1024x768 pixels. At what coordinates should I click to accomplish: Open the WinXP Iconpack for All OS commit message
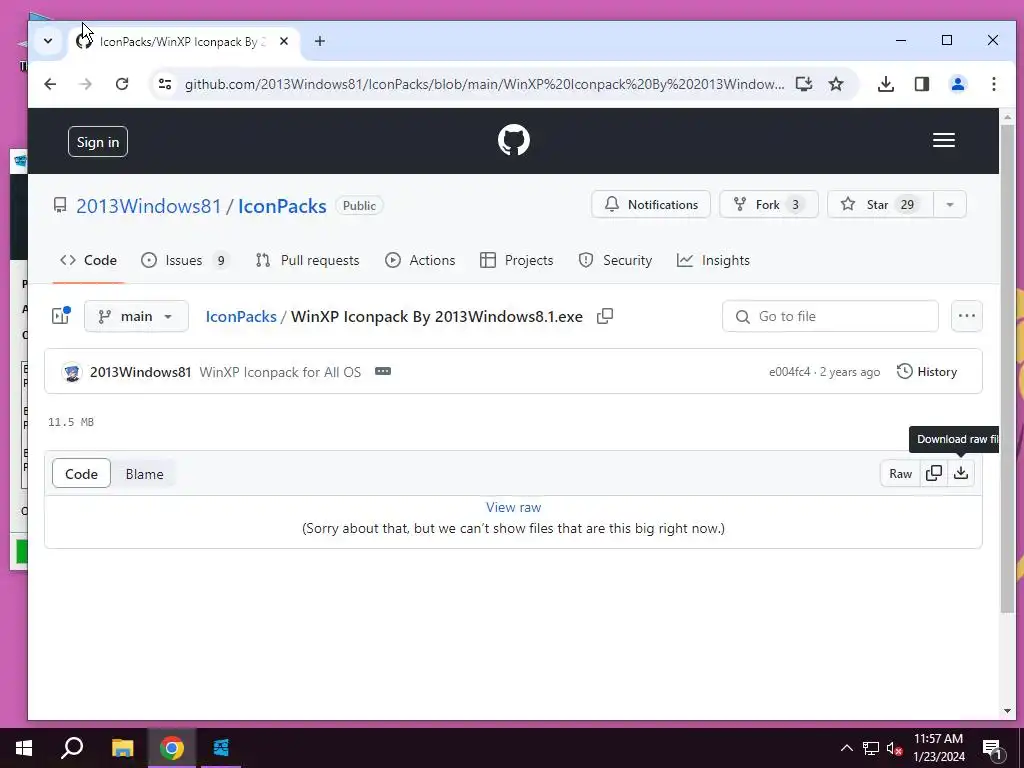point(280,372)
